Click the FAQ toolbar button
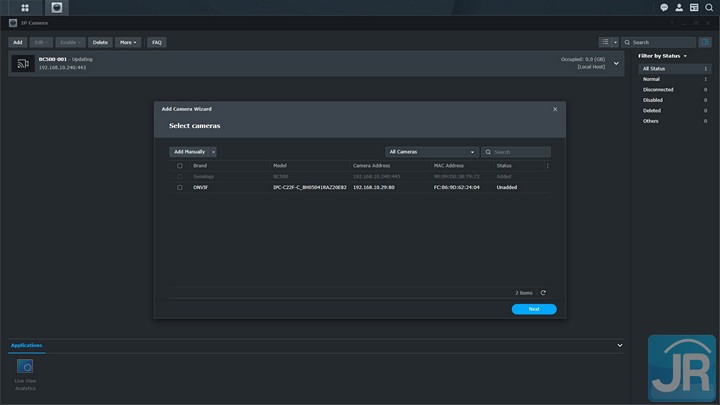 [x=157, y=42]
